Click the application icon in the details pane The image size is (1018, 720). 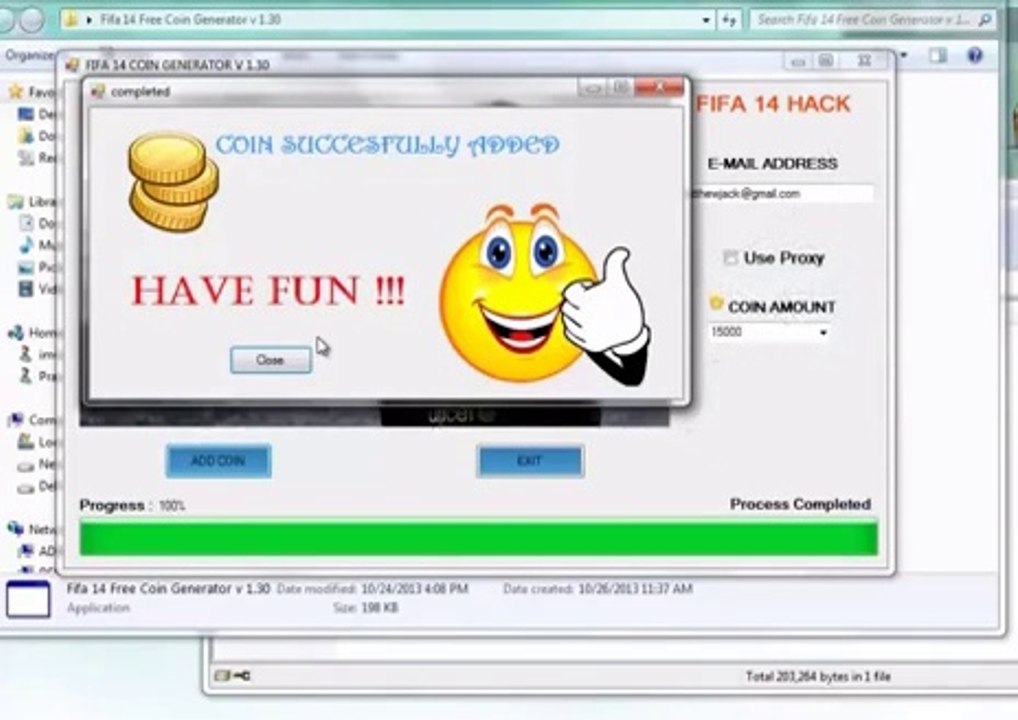[28, 599]
